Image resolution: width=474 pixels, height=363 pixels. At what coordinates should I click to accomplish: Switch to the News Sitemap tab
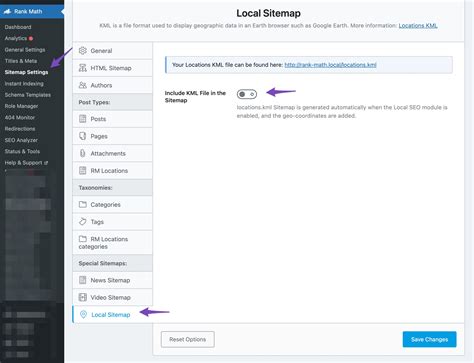point(113,280)
